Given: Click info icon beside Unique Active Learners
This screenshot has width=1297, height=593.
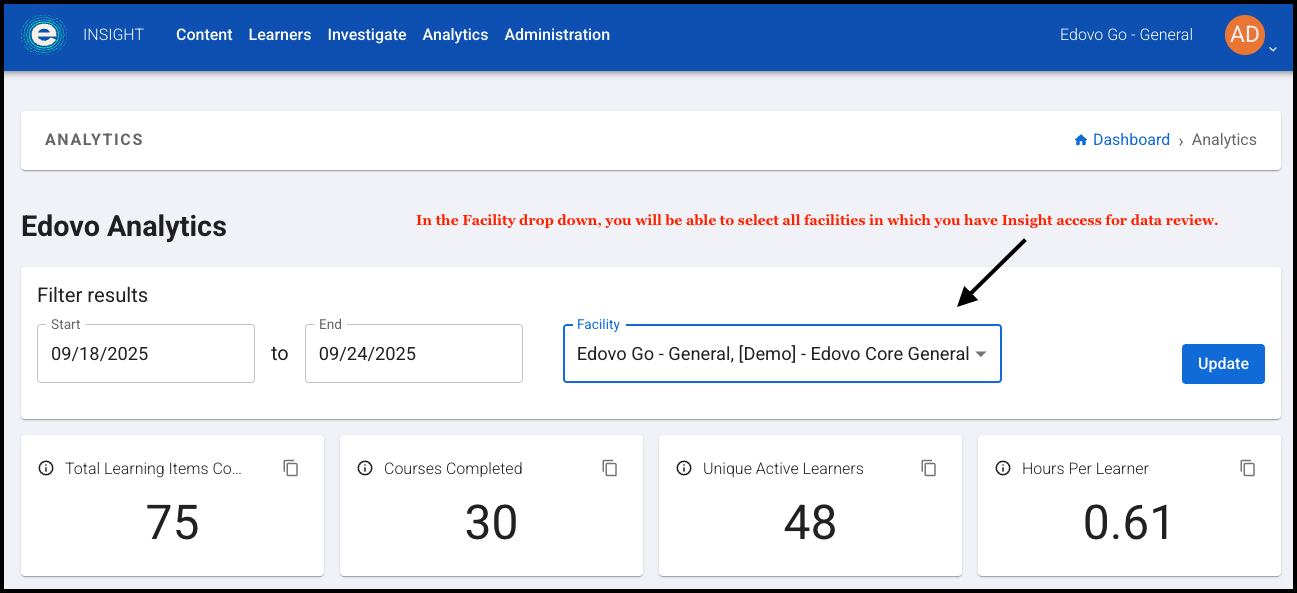Looking at the screenshot, I should pos(684,468).
